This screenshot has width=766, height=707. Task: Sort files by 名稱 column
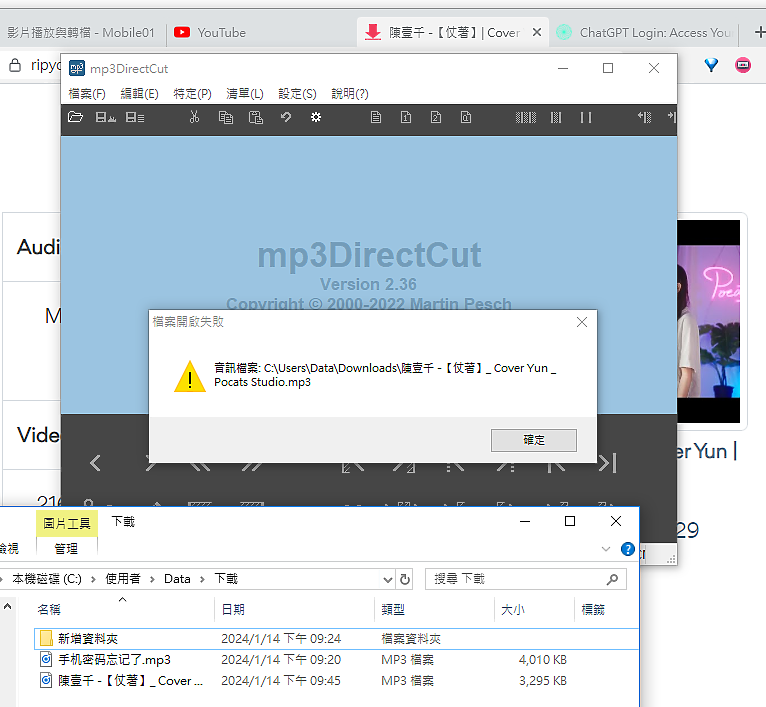pyautogui.click(x=49, y=610)
